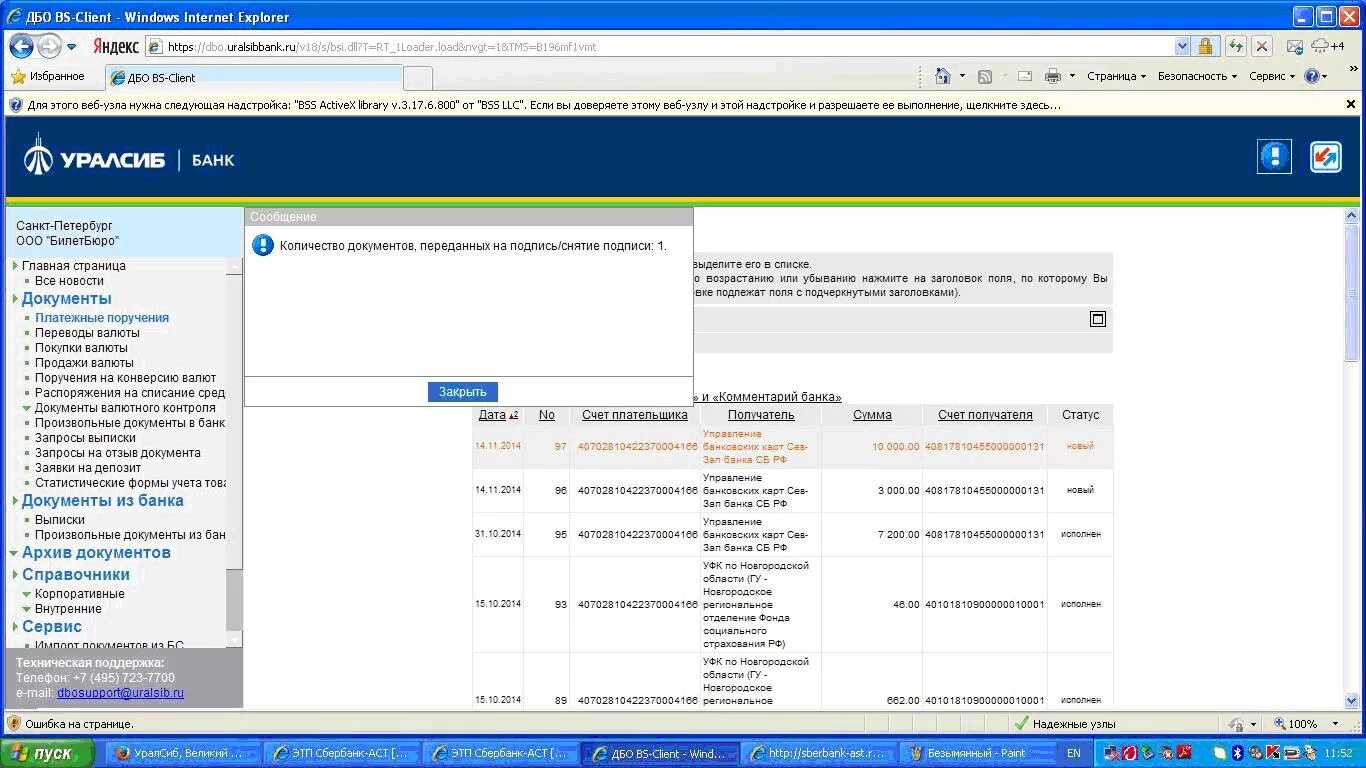Open the Print dropdown arrow
The height and width of the screenshot is (768, 1366).
tap(1072, 76)
